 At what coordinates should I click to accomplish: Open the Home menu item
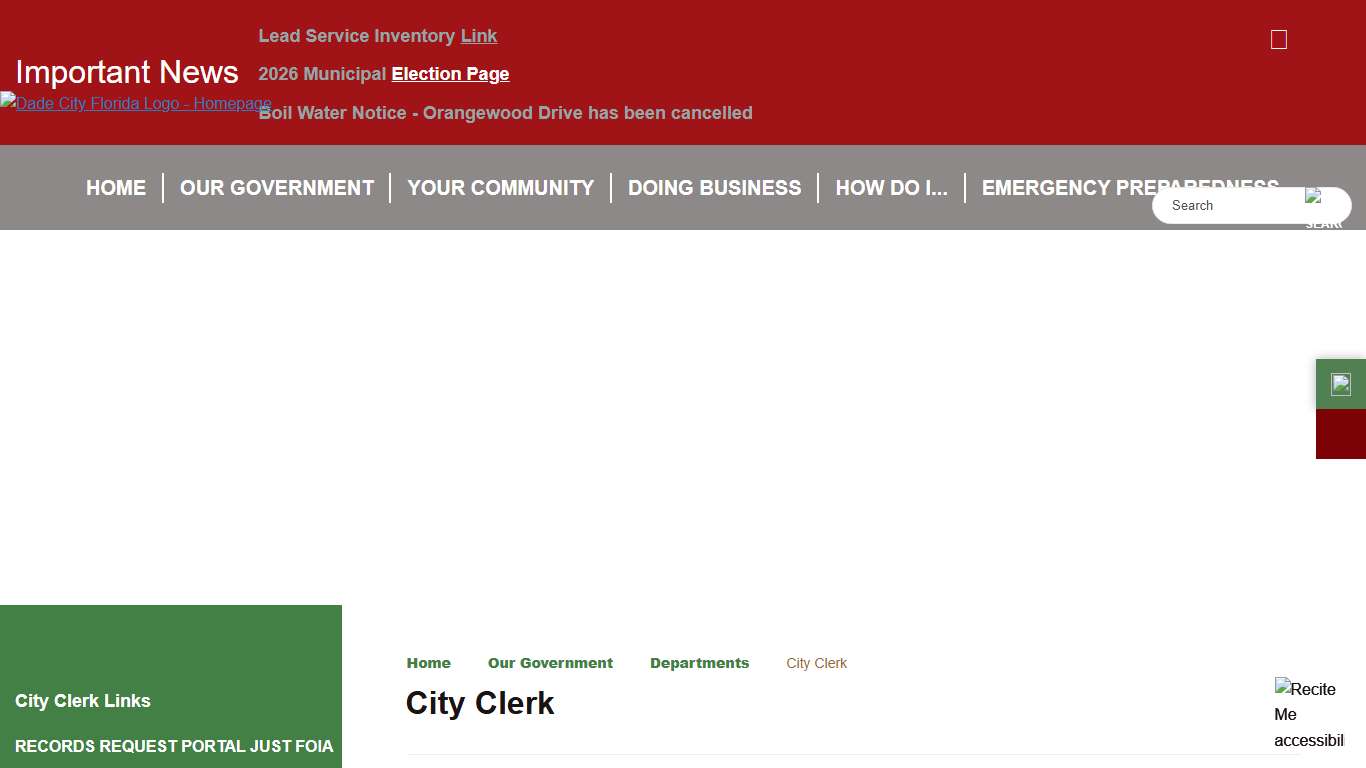[116, 188]
